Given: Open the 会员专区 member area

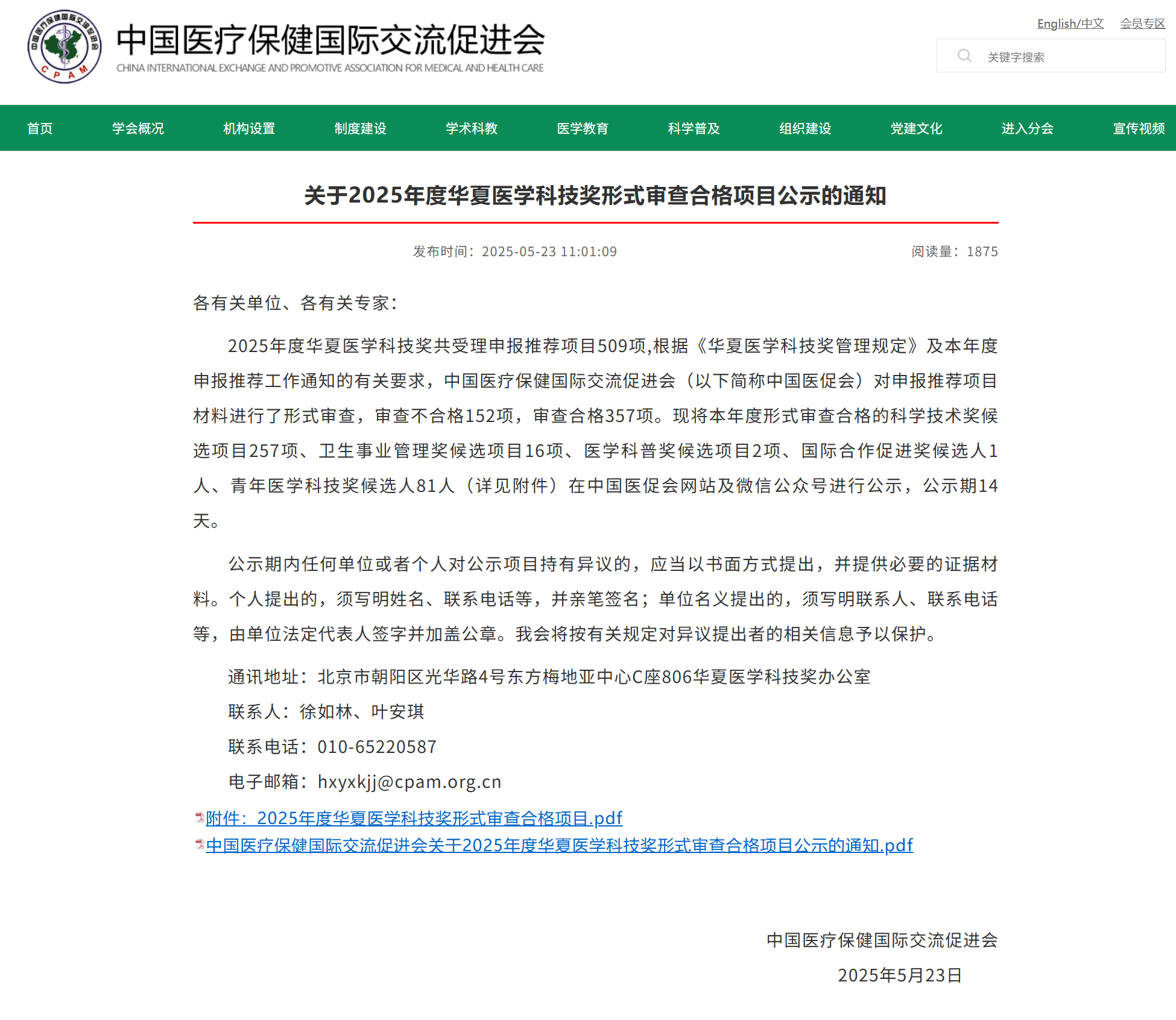Looking at the screenshot, I should [x=1142, y=24].
